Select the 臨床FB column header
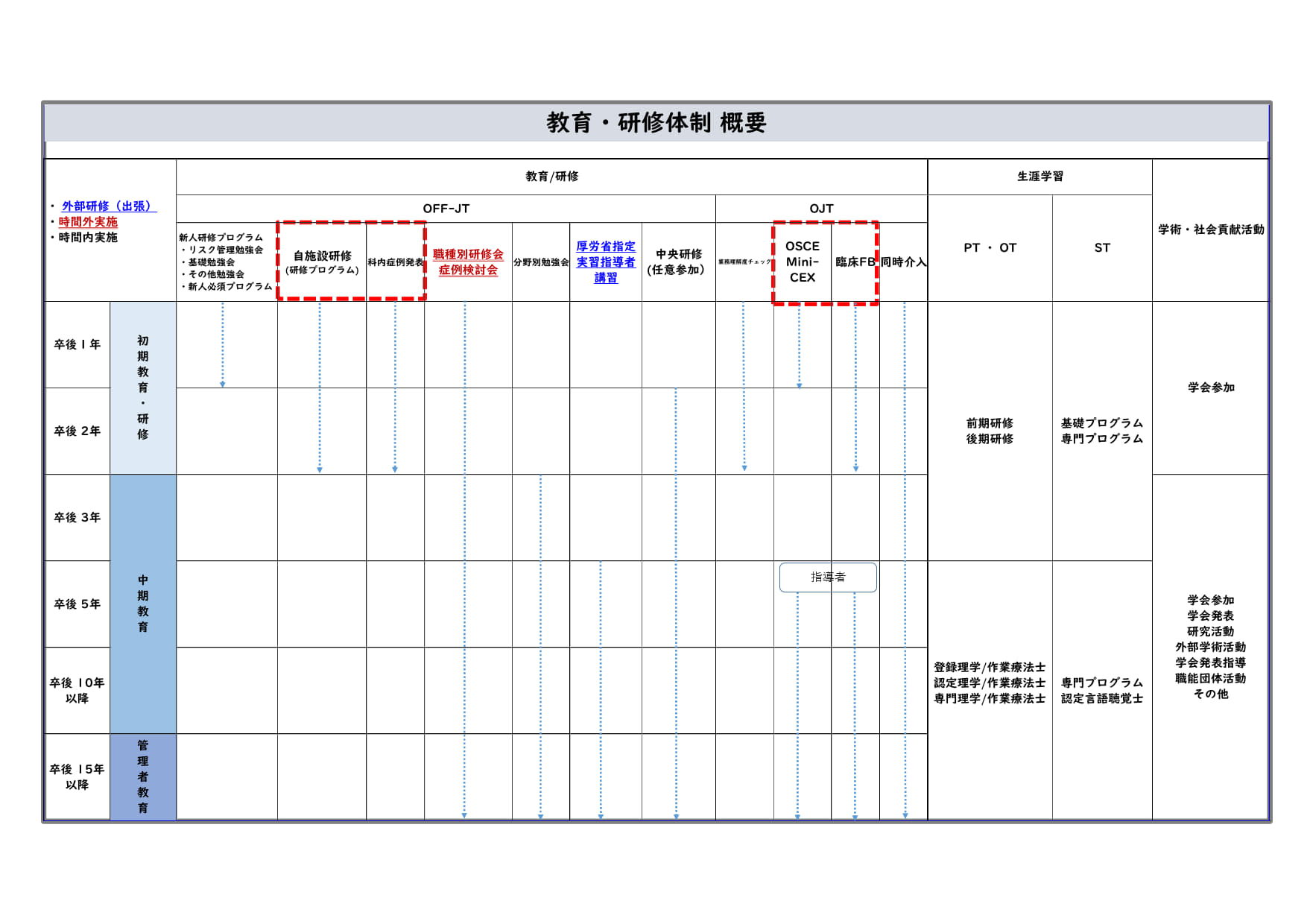 click(855, 262)
